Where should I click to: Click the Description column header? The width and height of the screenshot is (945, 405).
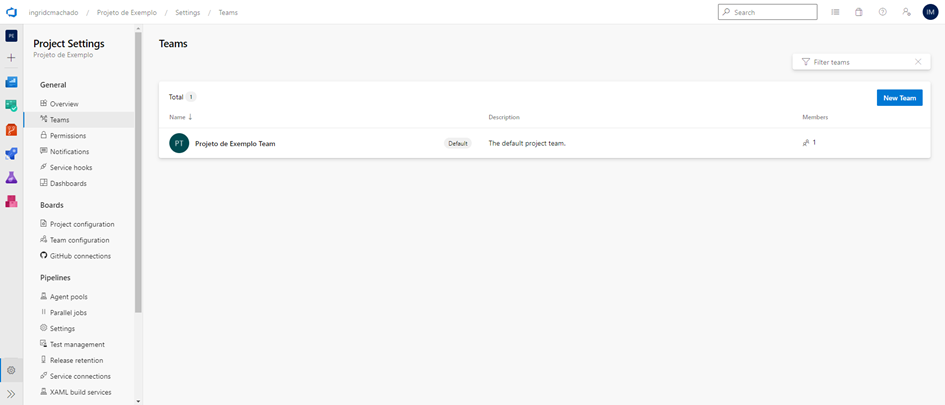(504, 117)
